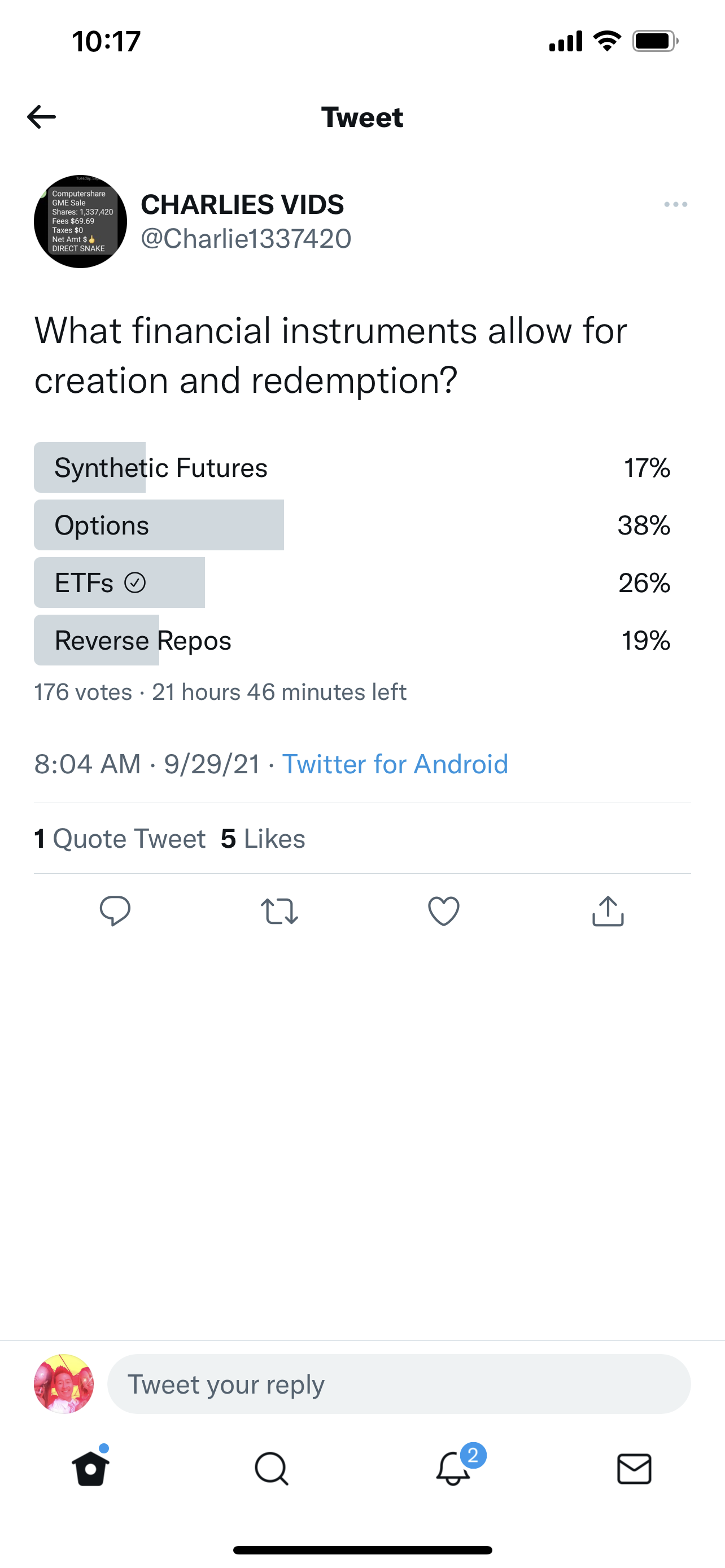Viewport: 725px width, 1568px height.
Task: Open the Search tab icon
Action: [x=272, y=1469]
